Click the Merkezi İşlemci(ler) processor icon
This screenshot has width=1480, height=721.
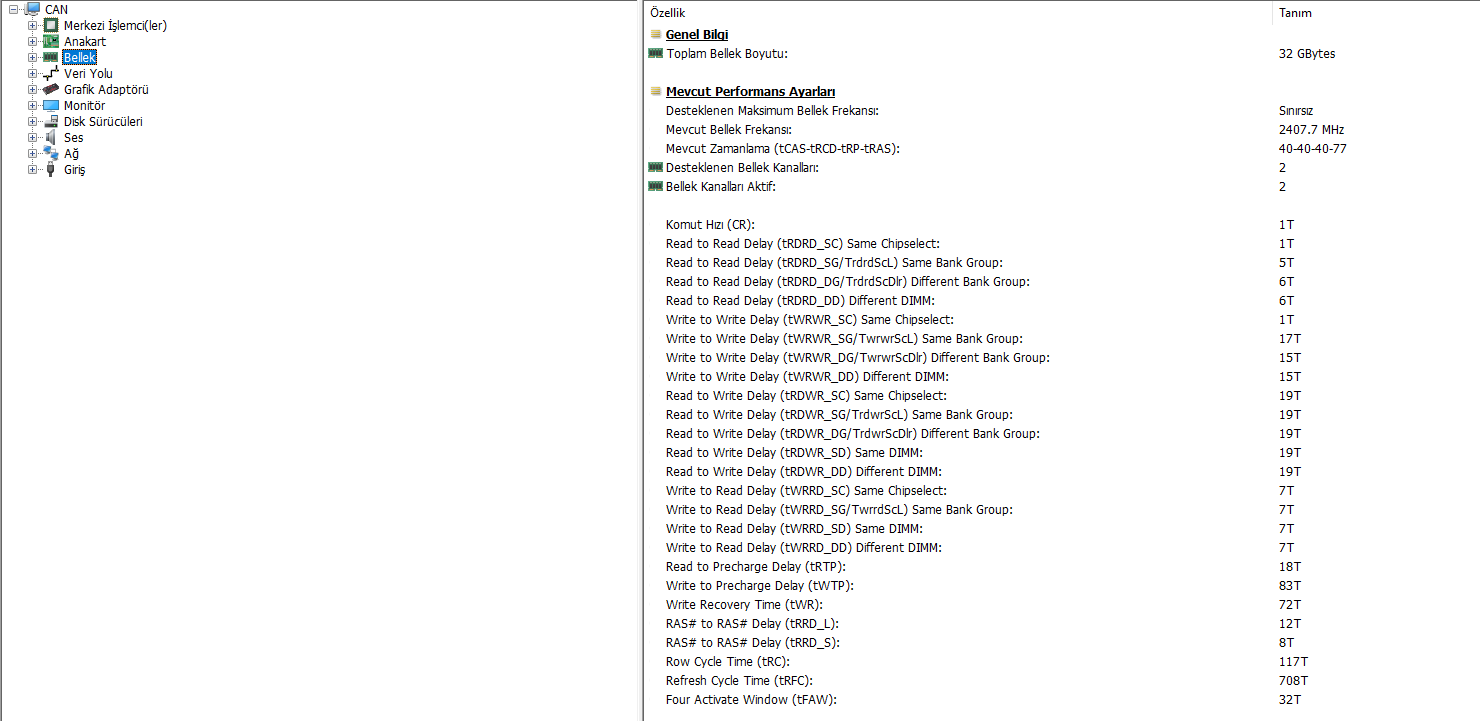click(x=51, y=25)
